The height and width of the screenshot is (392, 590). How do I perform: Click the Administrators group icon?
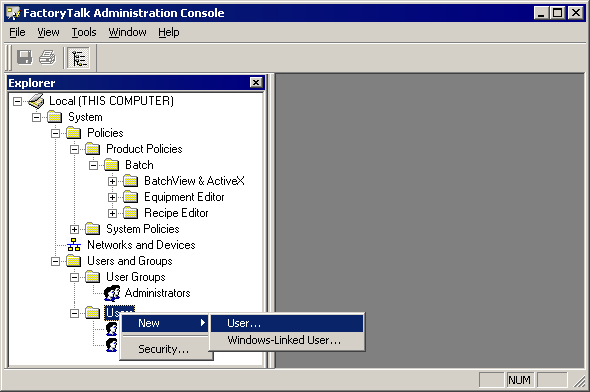(112, 293)
